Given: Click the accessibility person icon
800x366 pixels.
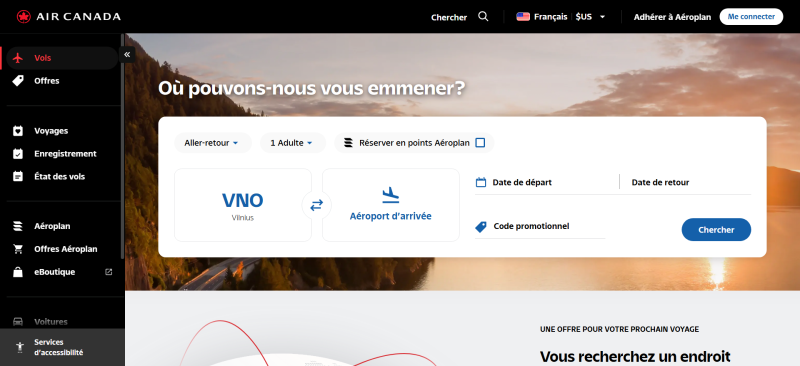Looking at the screenshot, I should click(20, 347).
